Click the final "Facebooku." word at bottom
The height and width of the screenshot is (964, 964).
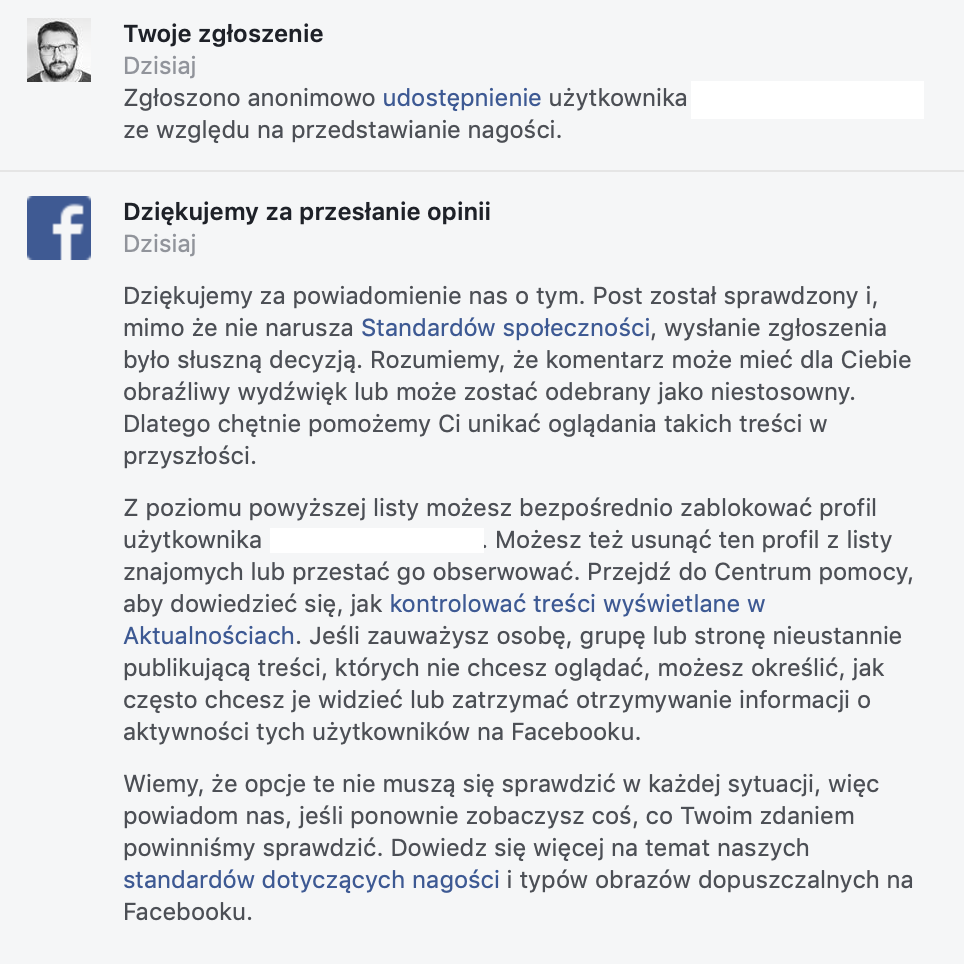[188, 912]
